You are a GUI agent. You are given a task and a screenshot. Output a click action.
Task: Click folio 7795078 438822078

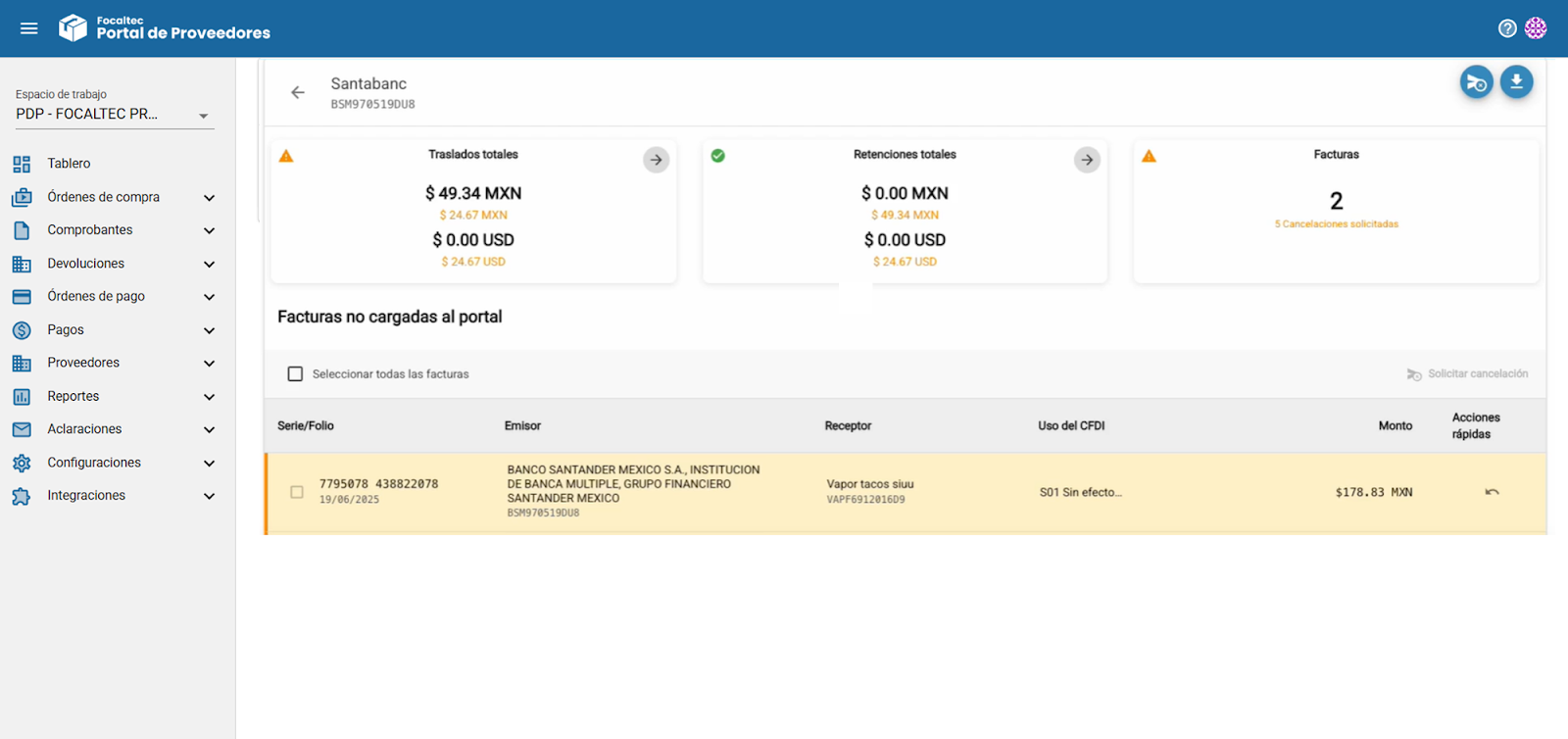(378, 484)
